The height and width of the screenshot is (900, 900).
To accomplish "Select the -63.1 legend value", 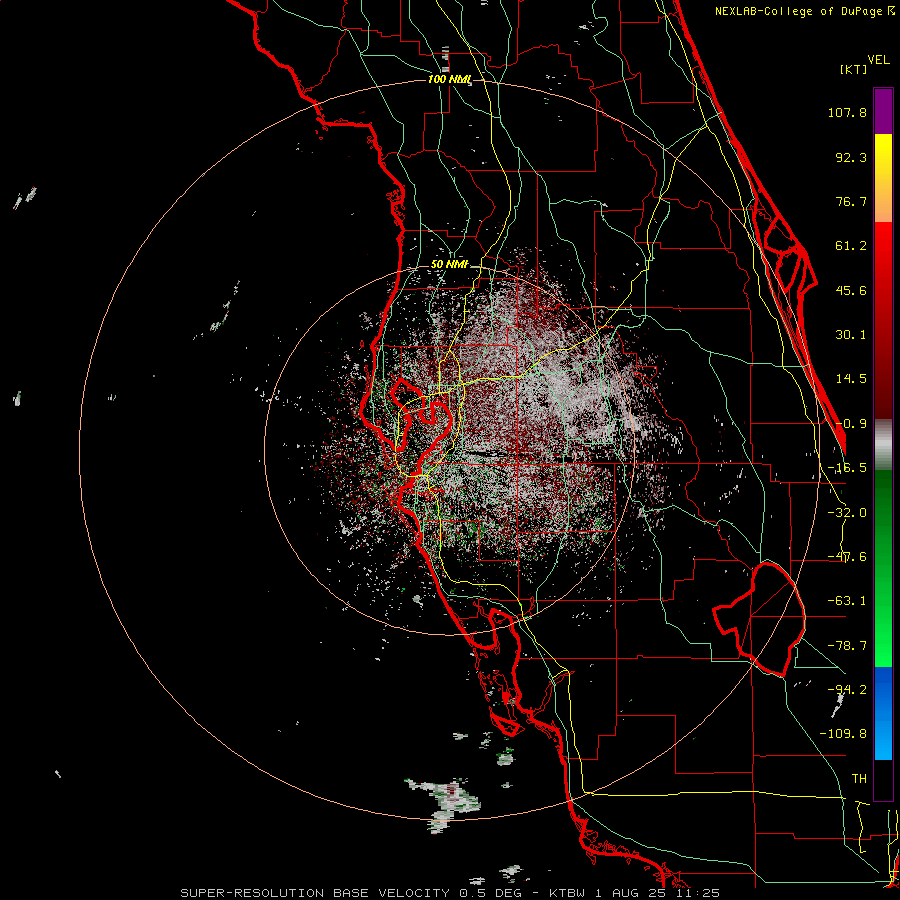I will pos(847,601).
